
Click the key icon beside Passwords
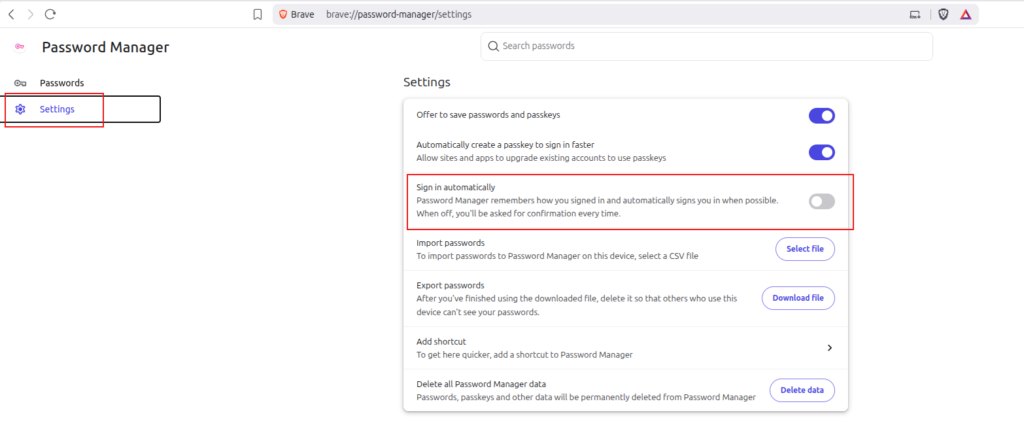click(20, 83)
